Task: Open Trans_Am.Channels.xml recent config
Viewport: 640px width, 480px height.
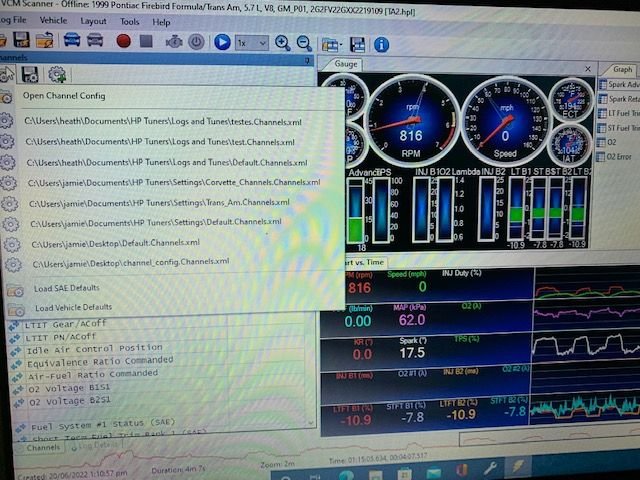Action: pos(160,202)
